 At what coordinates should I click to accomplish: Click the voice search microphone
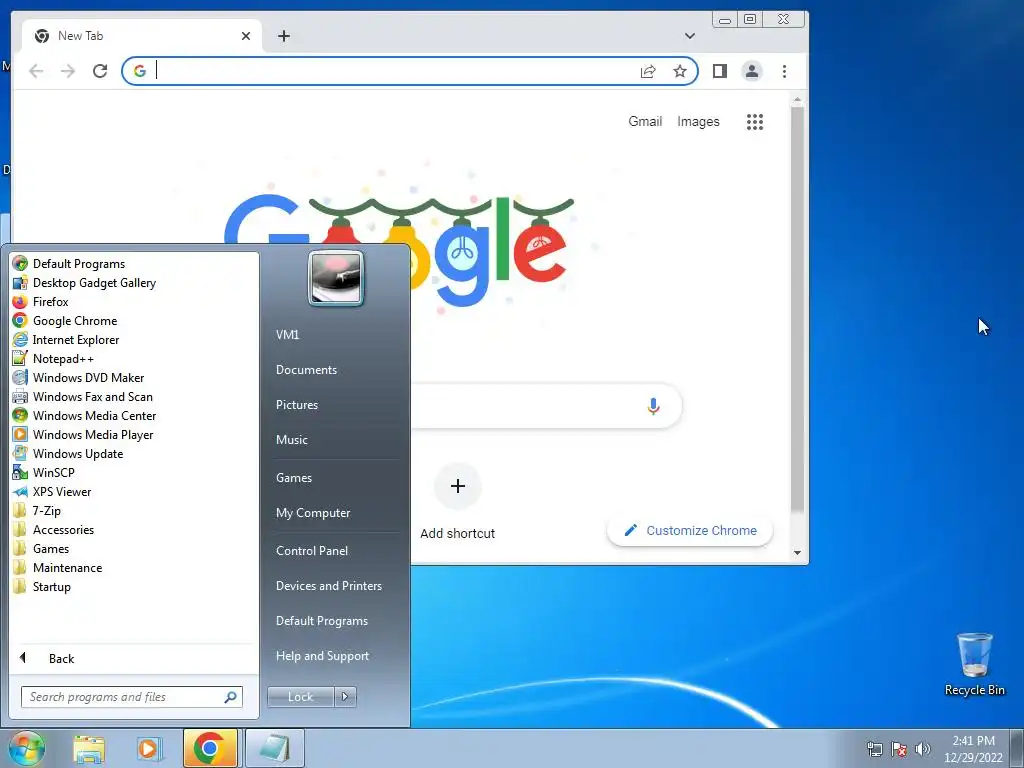pos(653,406)
